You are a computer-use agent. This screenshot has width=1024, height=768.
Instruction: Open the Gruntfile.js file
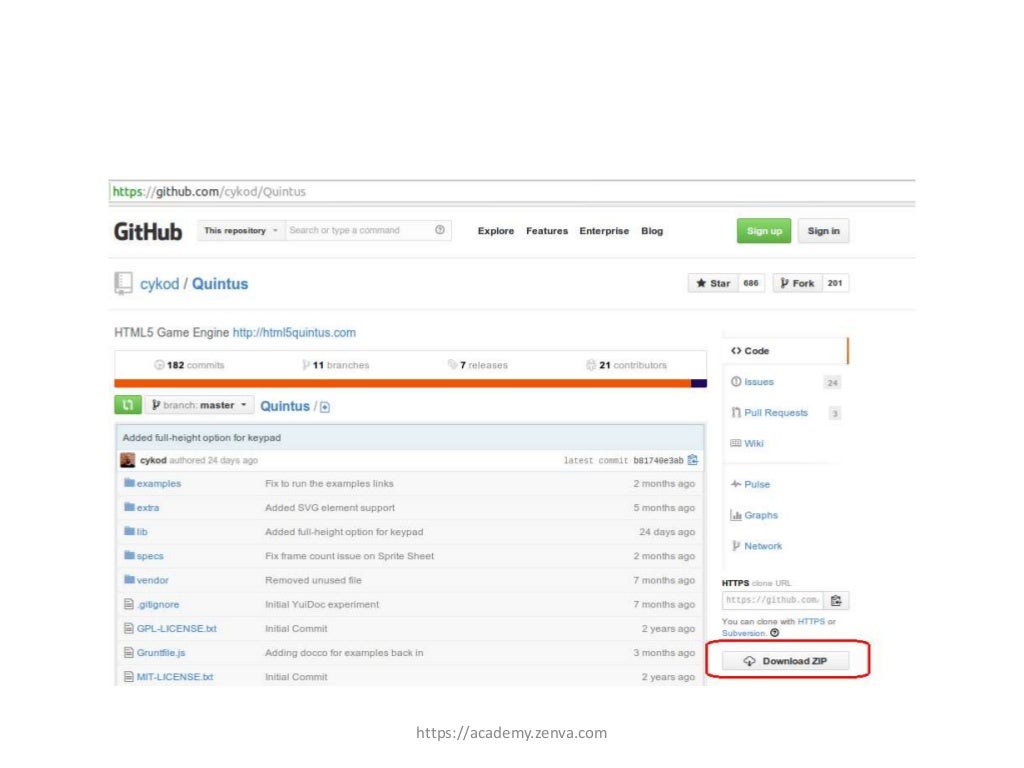coord(161,652)
